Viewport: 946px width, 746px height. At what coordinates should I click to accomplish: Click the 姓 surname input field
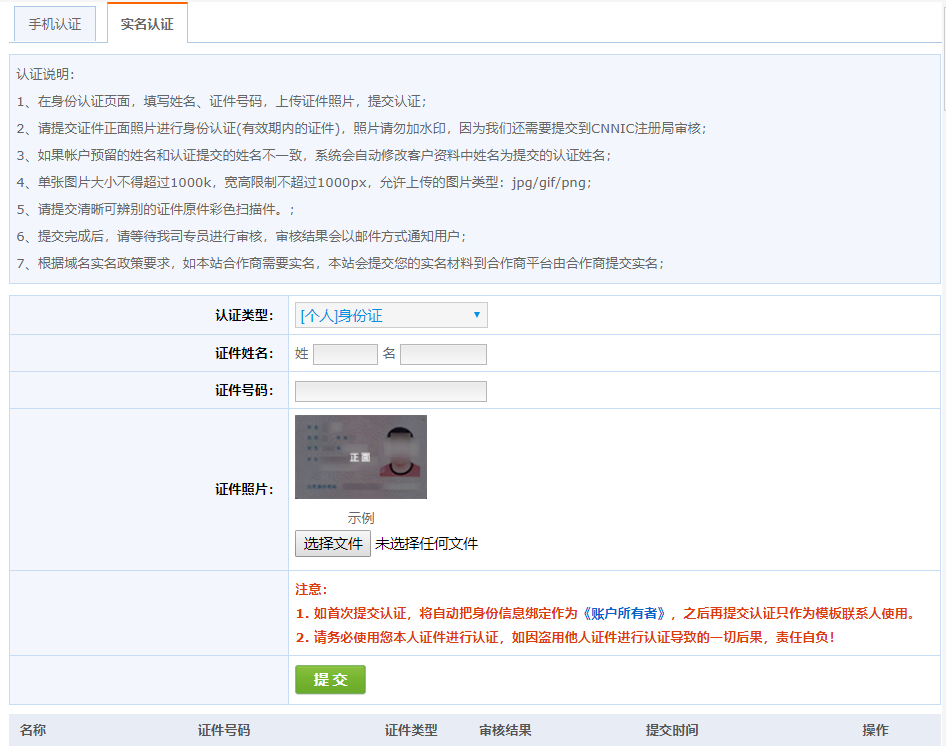[345, 354]
